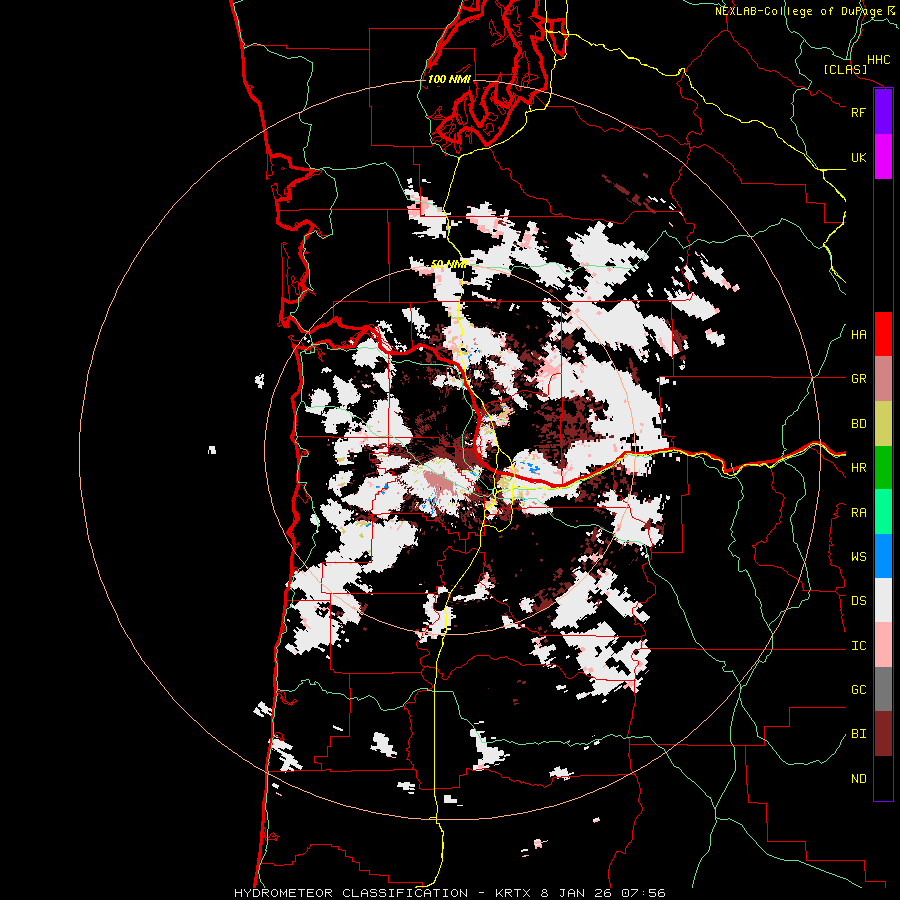Click the "DS" legend label
This screenshot has height=900, width=900.
[858, 601]
